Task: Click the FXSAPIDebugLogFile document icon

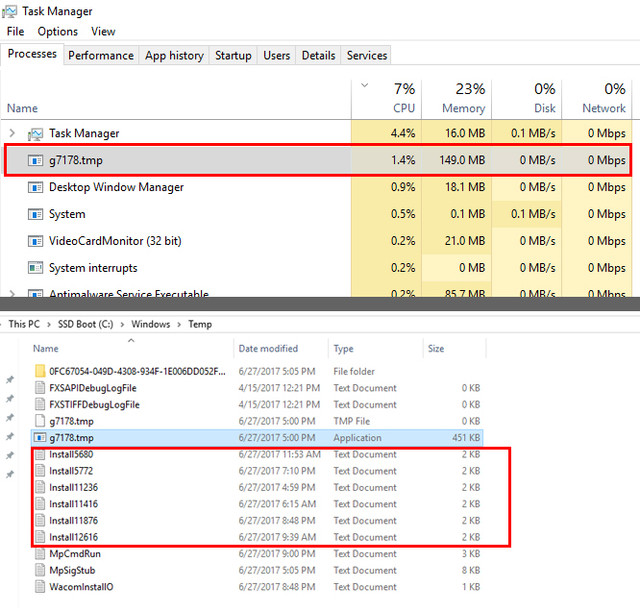Action: [40, 388]
